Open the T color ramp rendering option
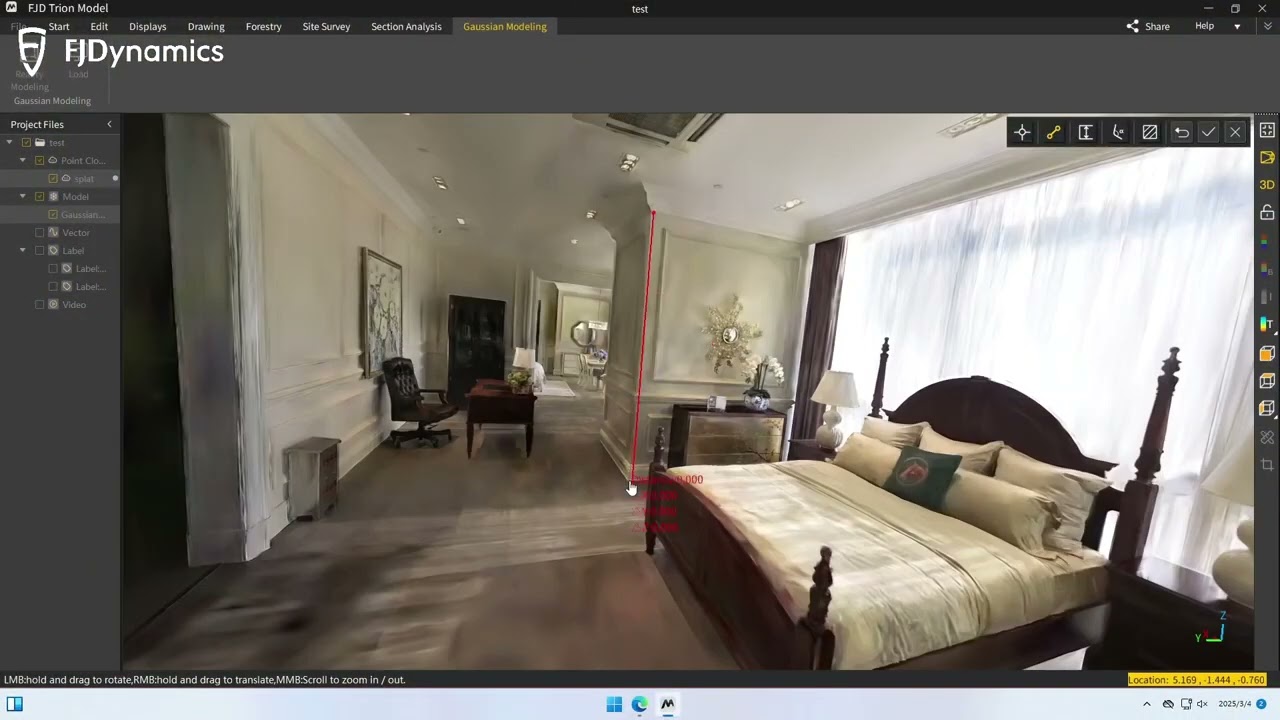Screen dimensions: 1280x720 (x=1267, y=325)
